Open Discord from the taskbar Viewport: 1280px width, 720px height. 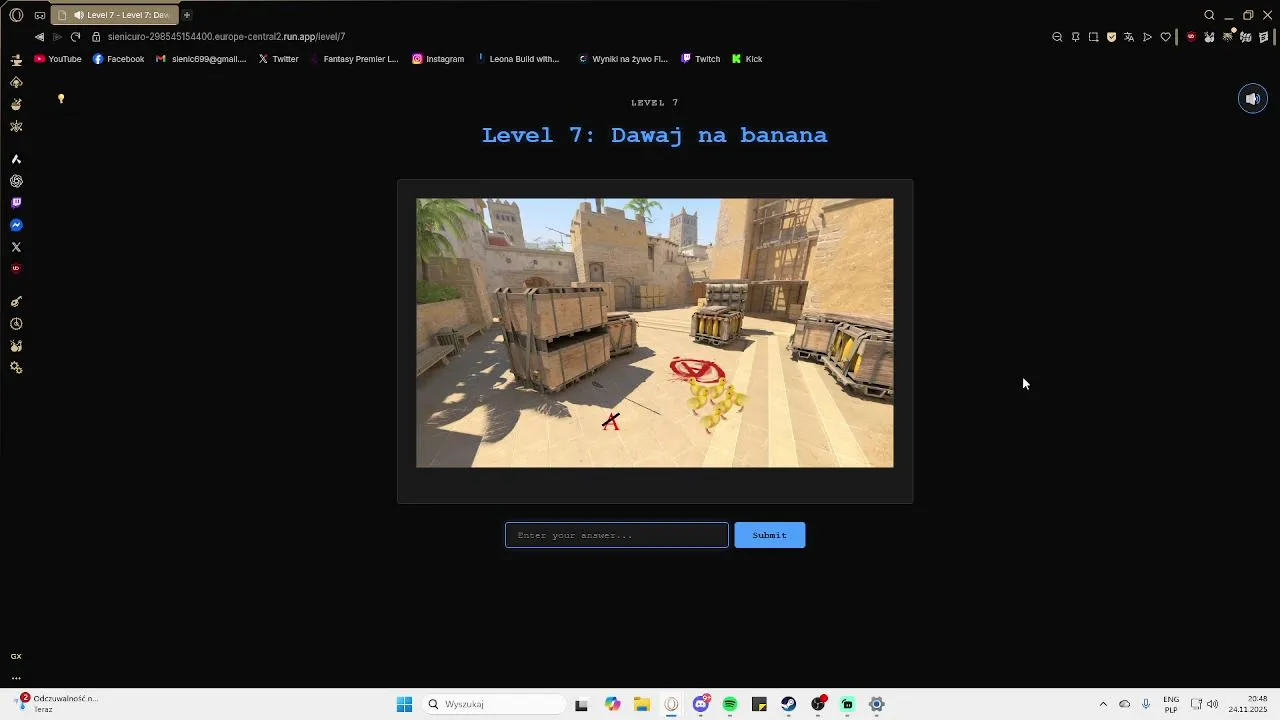[701, 704]
